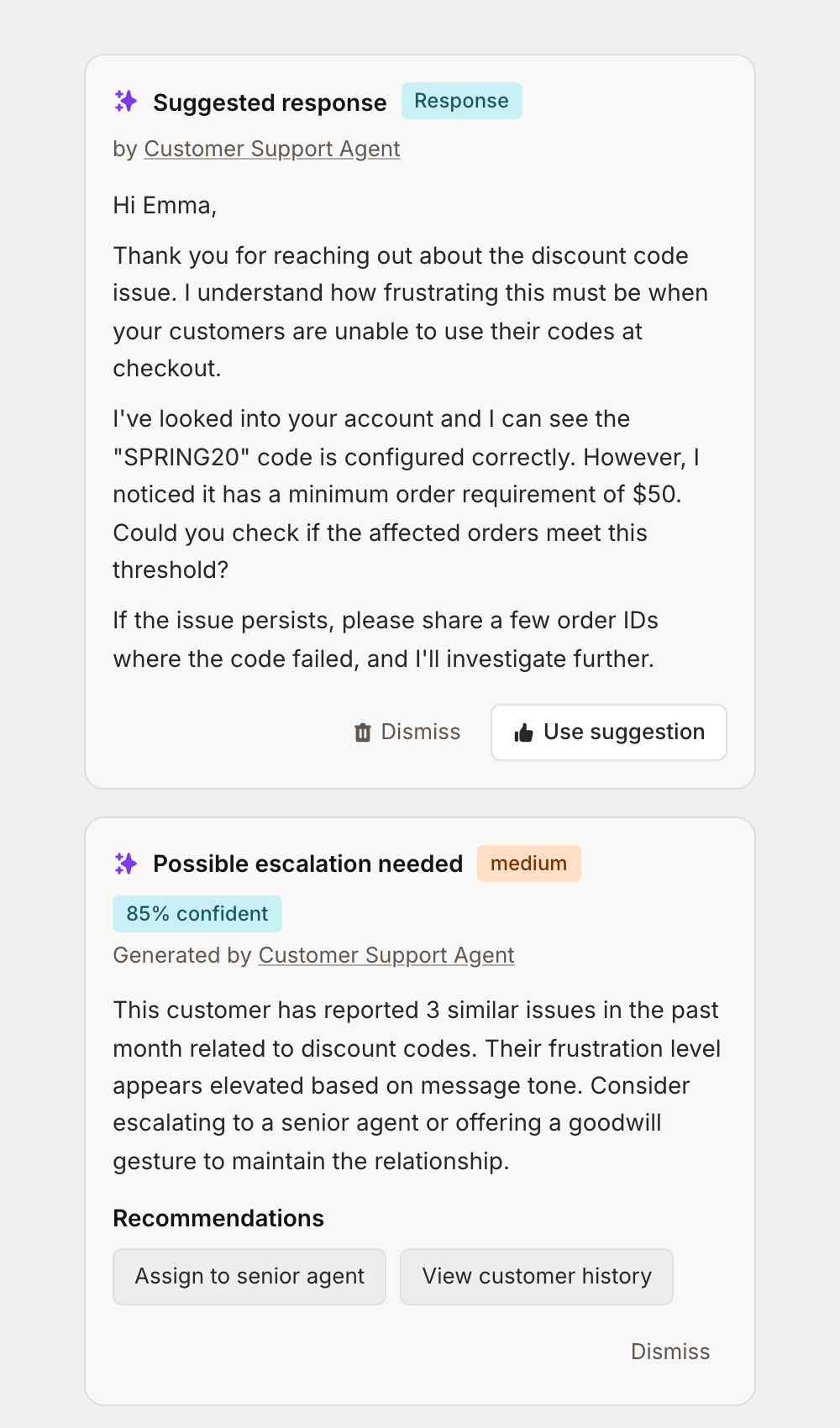The image size is (840, 1428).
Task: Click Use suggestion to accept the reply
Action: [x=608, y=732]
